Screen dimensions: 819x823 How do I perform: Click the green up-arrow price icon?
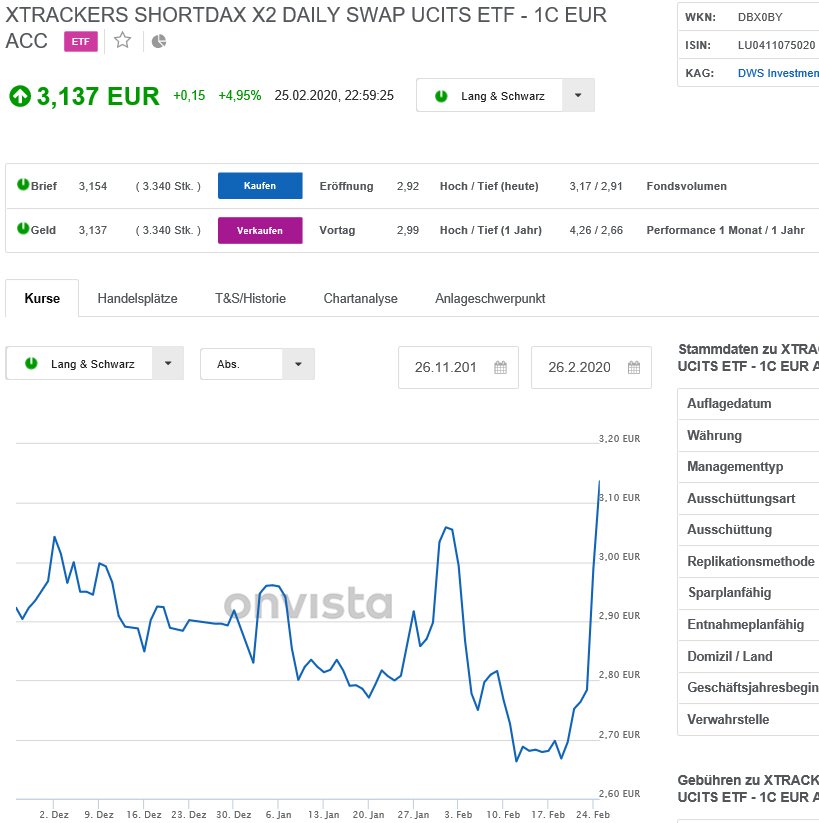click(20, 96)
